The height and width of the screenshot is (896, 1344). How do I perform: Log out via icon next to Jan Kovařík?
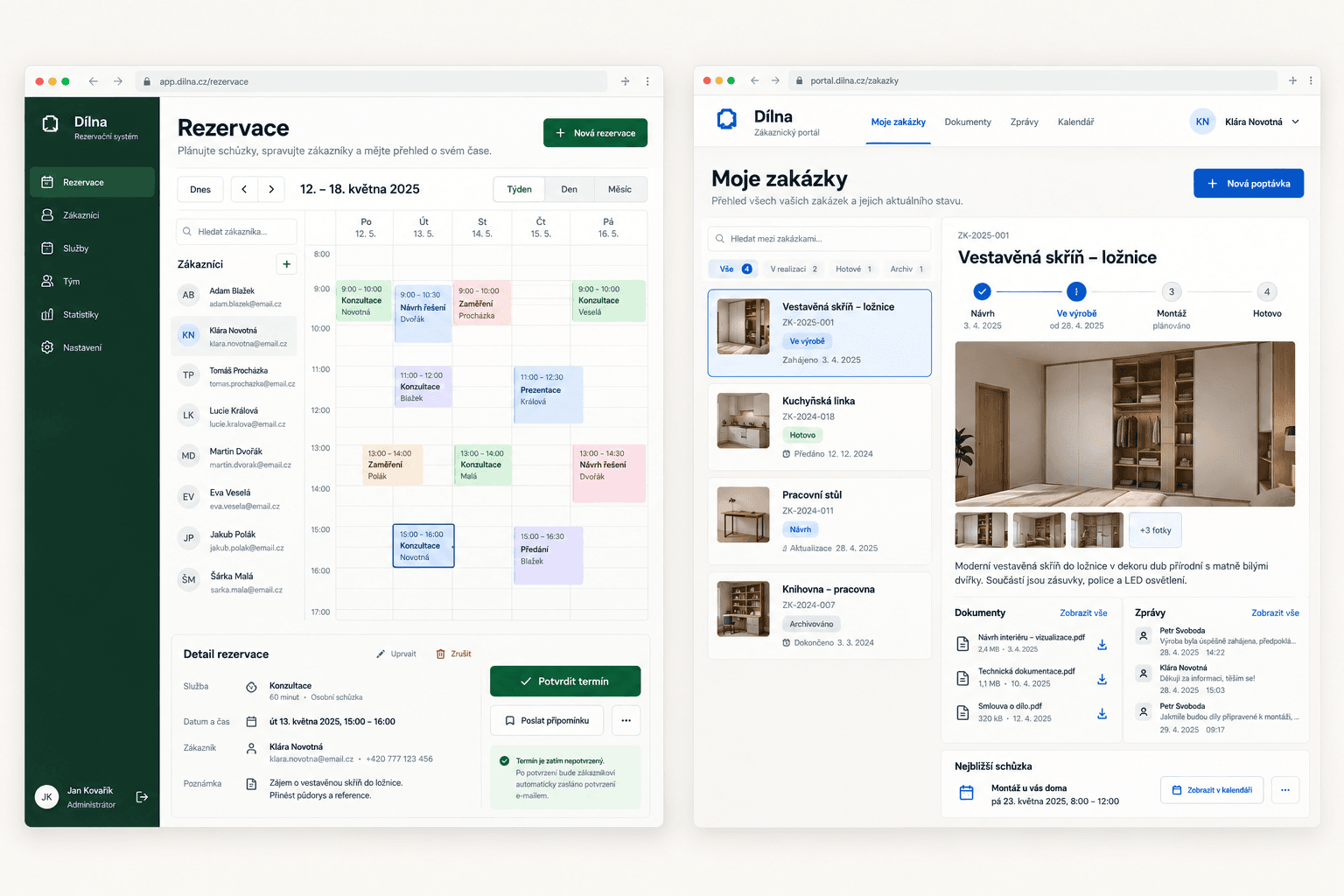click(x=142, y=797)
